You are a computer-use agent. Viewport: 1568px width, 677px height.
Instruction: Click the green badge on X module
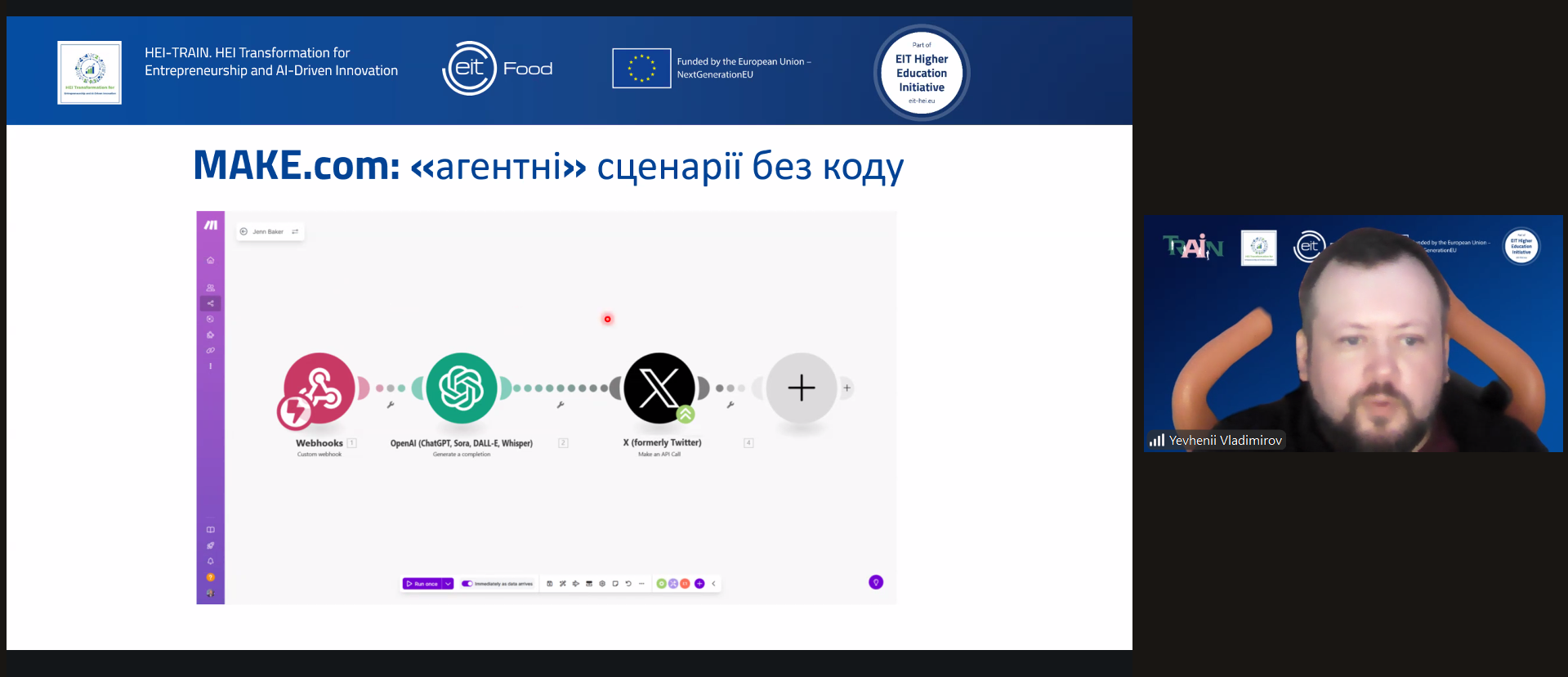point(686,415)
